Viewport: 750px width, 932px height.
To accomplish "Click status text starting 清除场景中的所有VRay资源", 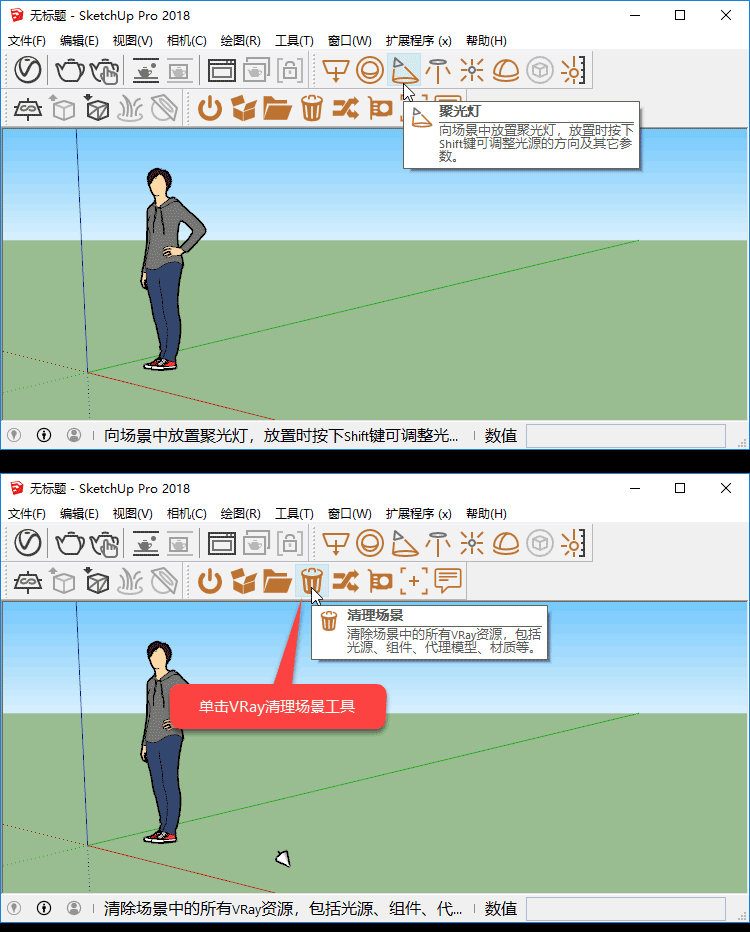I will point(283,908).
